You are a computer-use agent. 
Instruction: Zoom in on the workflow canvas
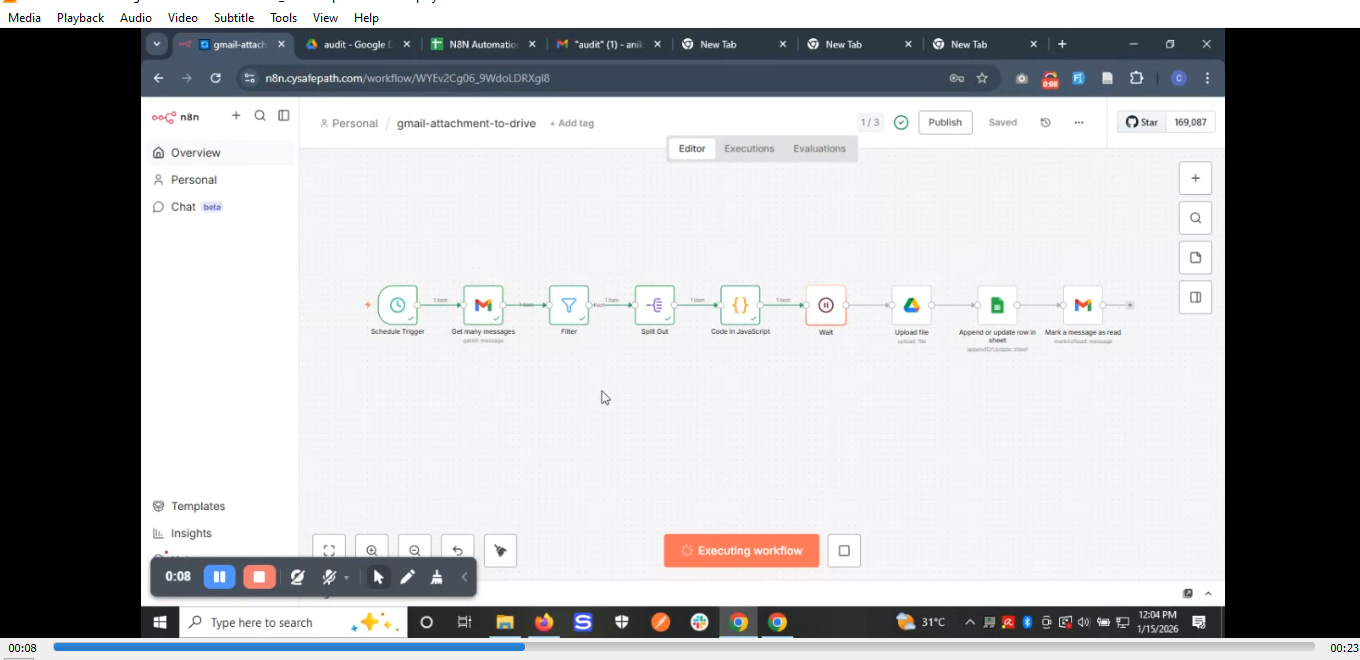click(x=372, y=551)
